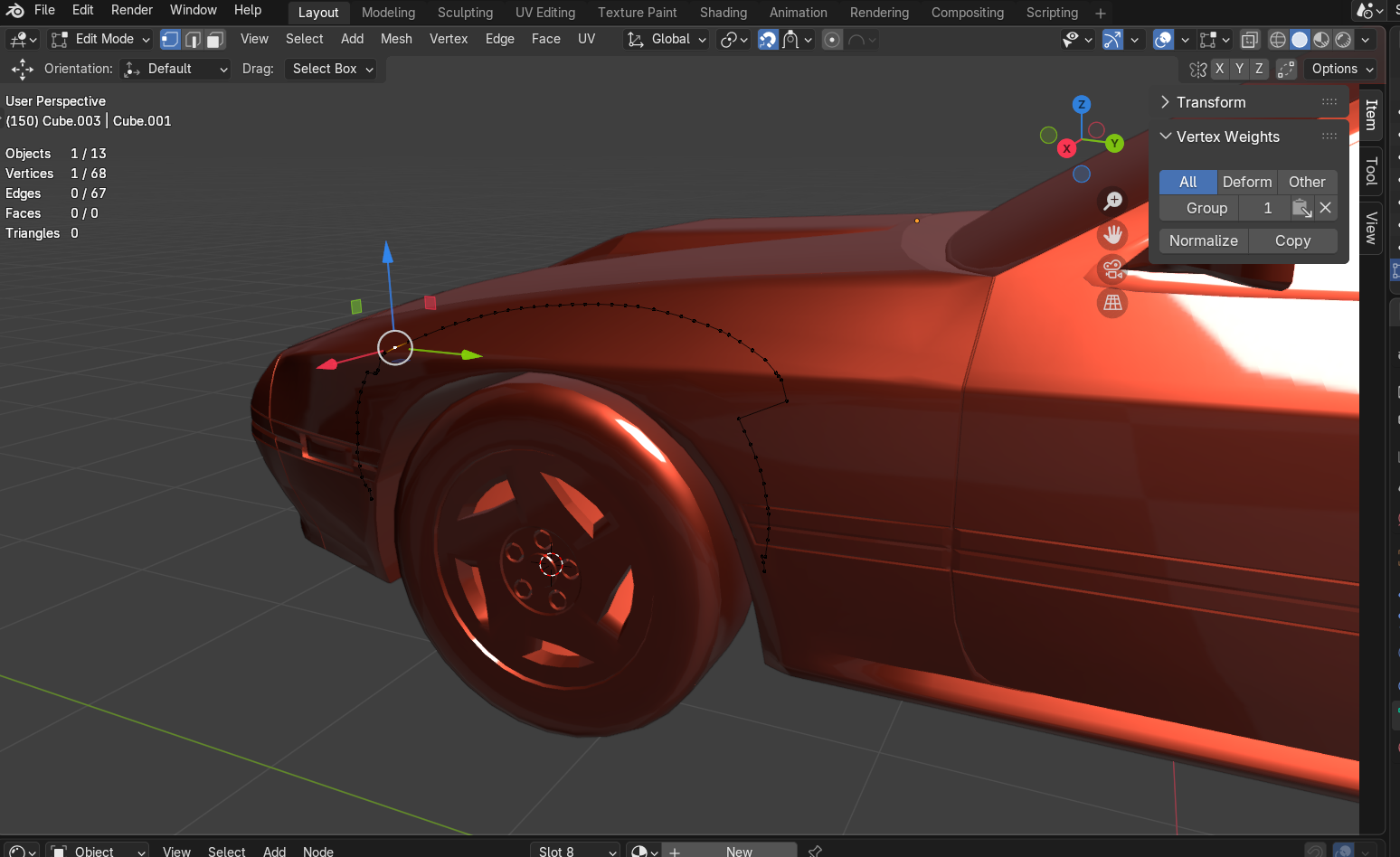Add a new workspace tab
Image resolution: width=1400 pixels, height=857 pixels.
click(1101, 13)
